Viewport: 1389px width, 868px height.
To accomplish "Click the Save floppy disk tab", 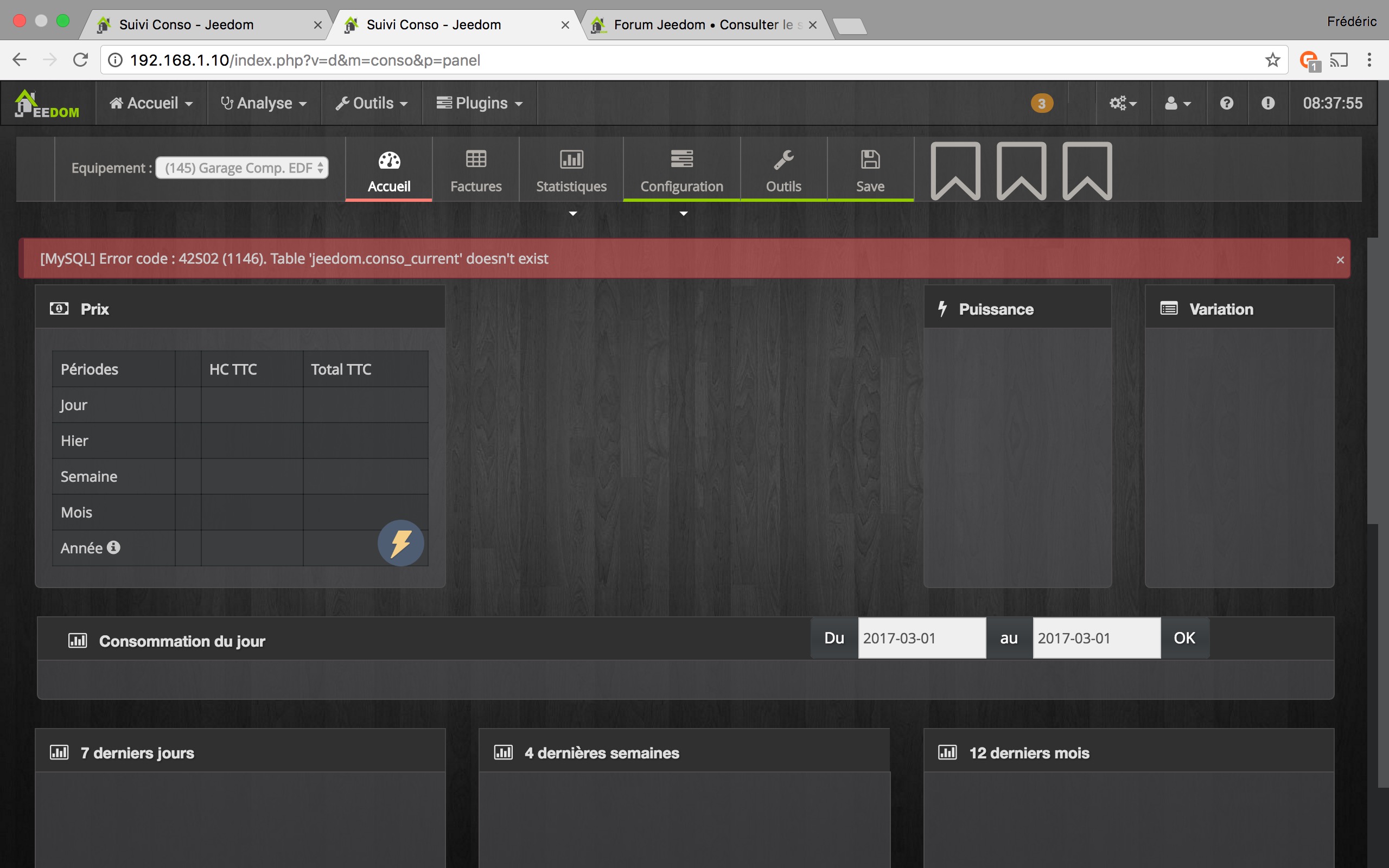I will 870,170.
